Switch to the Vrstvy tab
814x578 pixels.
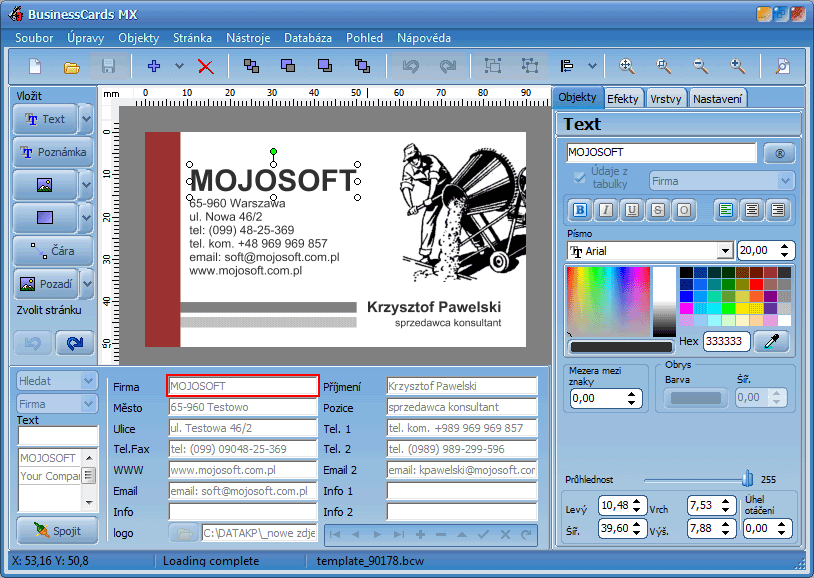(666, 98)
